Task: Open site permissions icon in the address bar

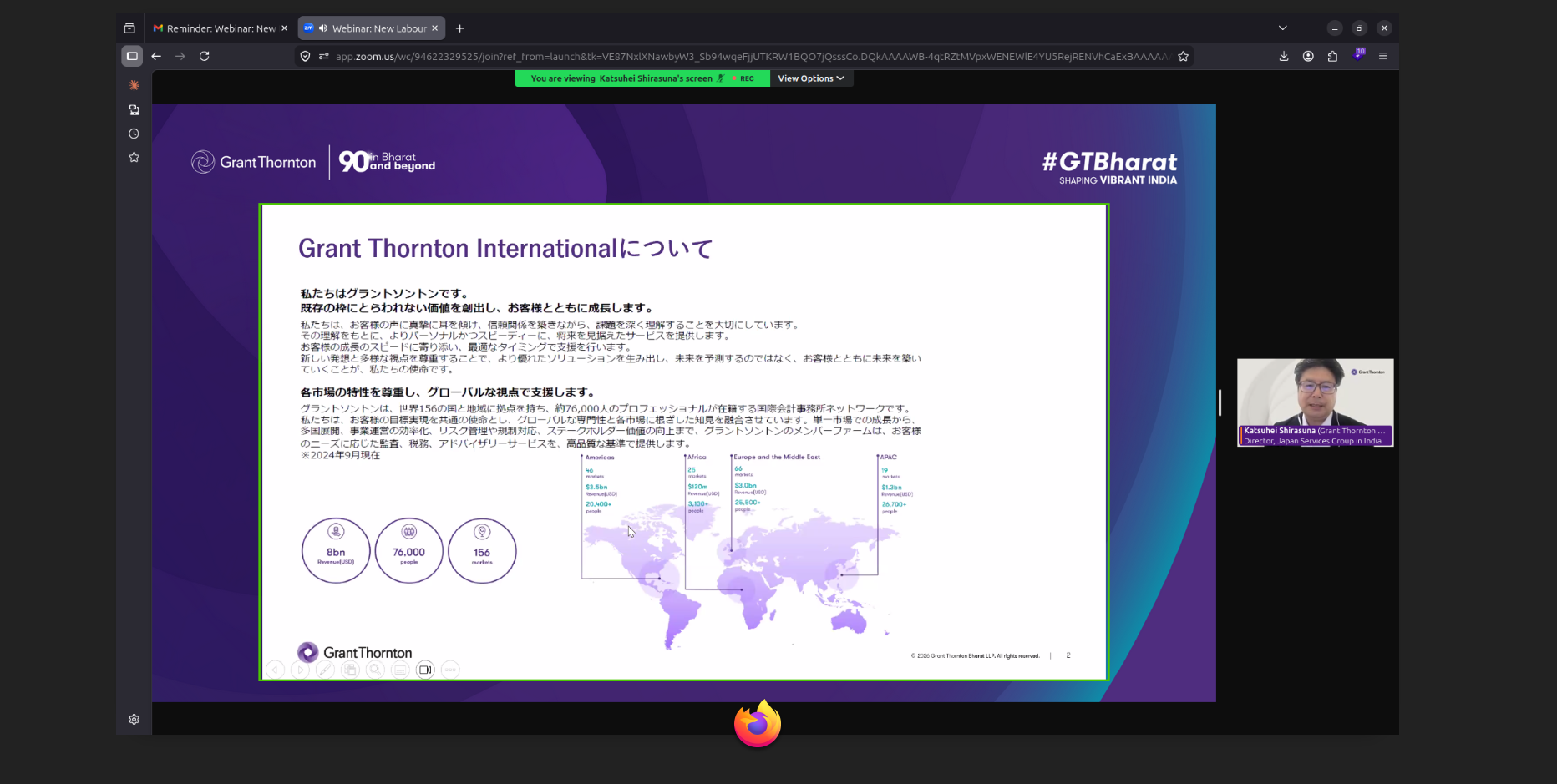Action: [323, 56]
